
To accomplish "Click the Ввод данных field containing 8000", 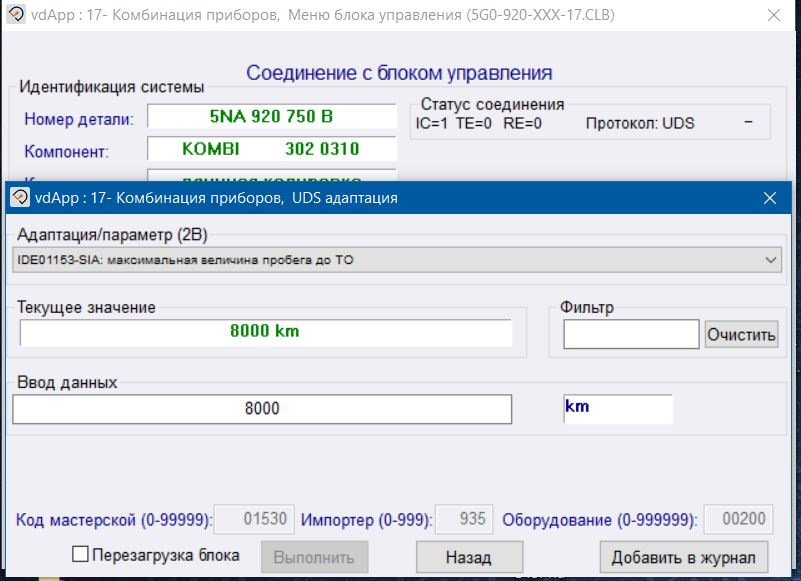I will 262,408.
